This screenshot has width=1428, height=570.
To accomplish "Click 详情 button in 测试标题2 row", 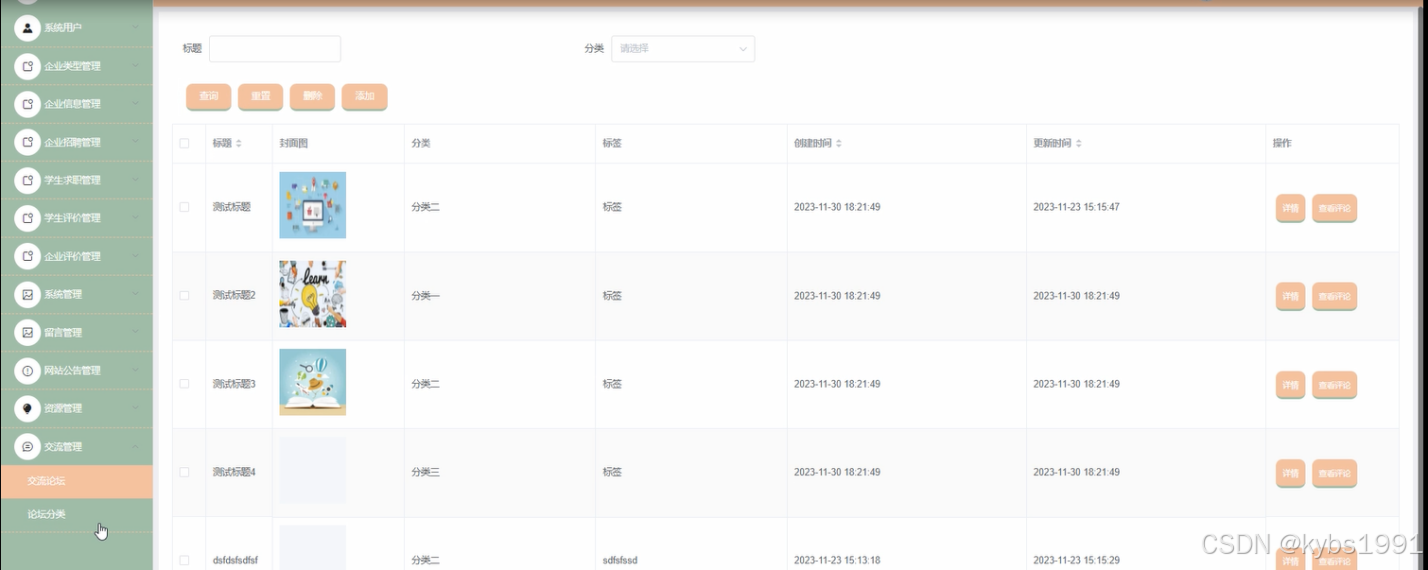I will pyautogui.click(x=1290, y=296).
